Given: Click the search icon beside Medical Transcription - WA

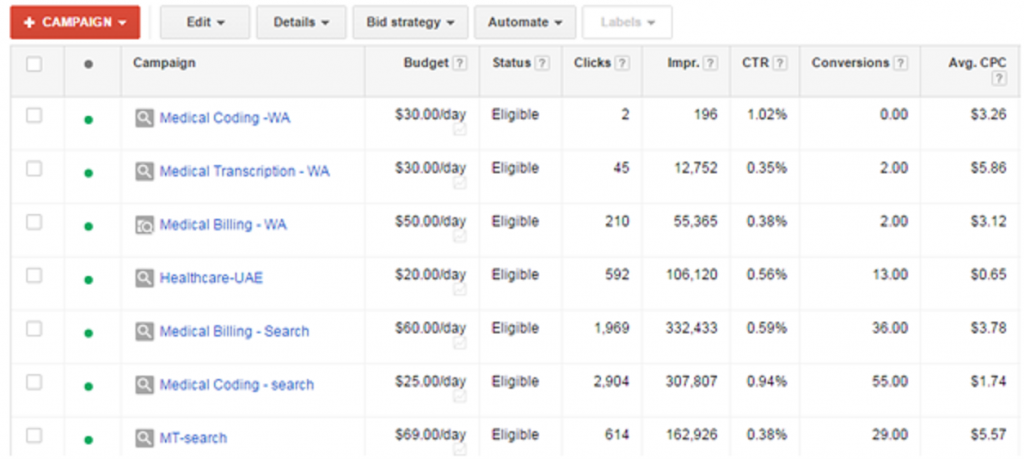Looking at the screenshot, I should (x=144, y=172).
